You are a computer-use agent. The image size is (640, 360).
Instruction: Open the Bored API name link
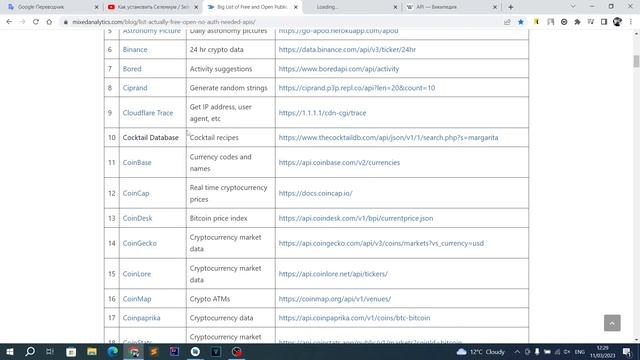click(132, 69)
